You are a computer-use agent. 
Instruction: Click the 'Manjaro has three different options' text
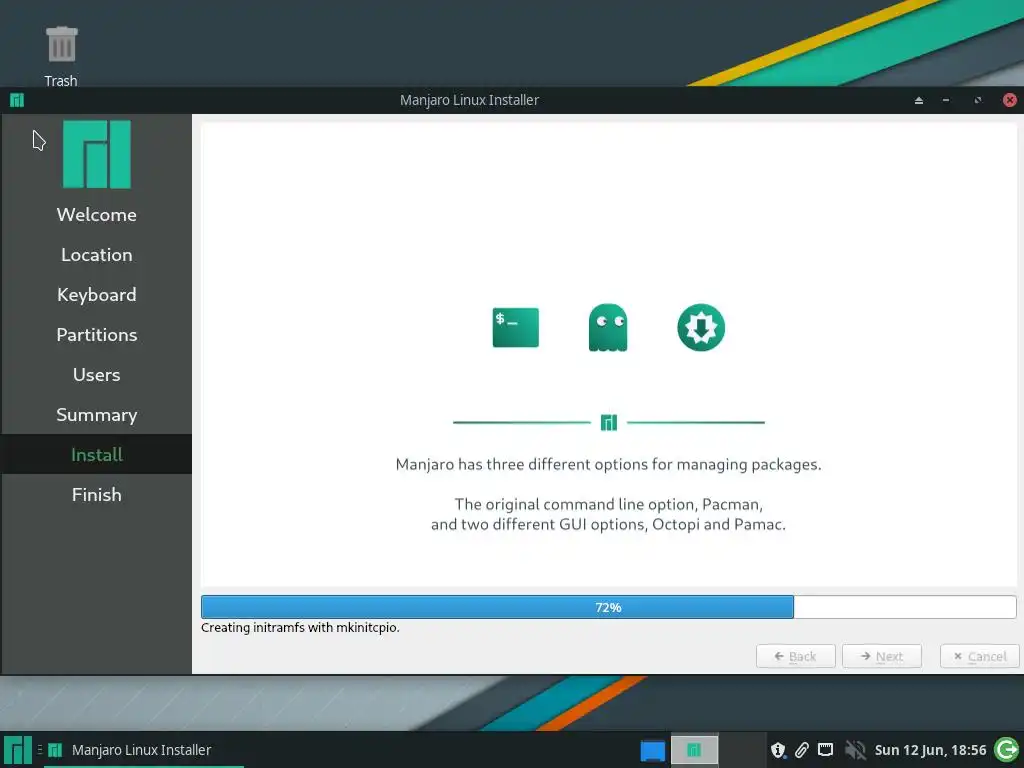click(x=609, y=464)
